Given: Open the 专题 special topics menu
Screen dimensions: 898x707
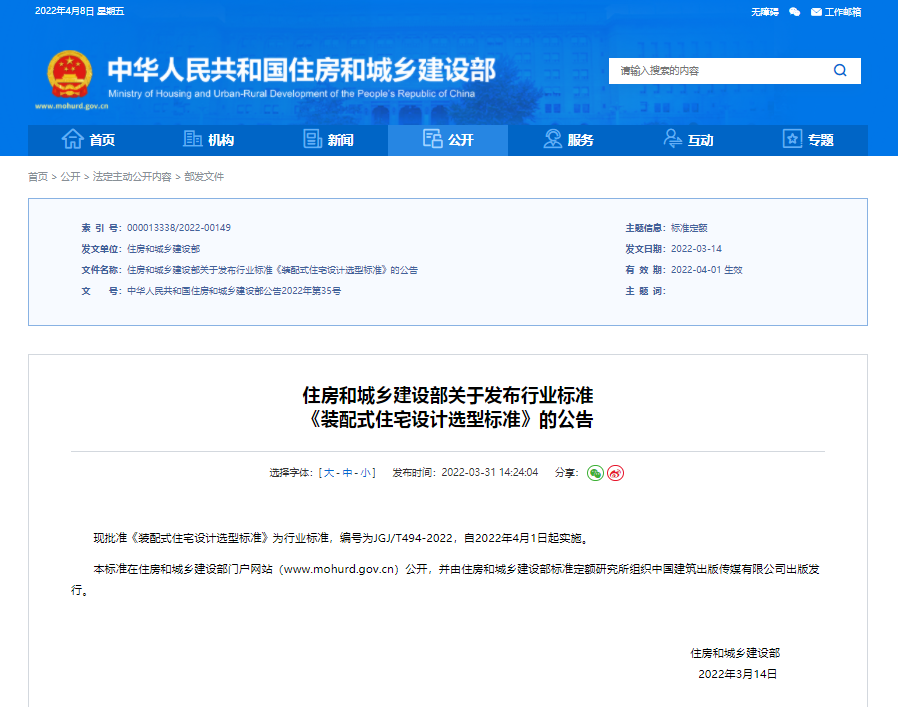Looking at the screenshot, I should click(x=808, y=140).
